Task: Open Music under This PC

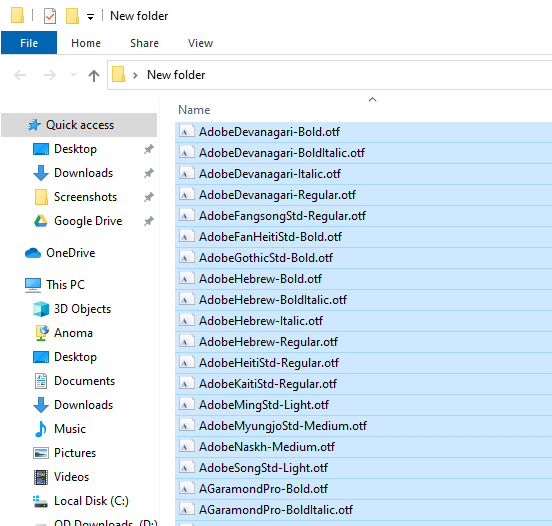Action: pyautogui.click(x=70, y=429)
